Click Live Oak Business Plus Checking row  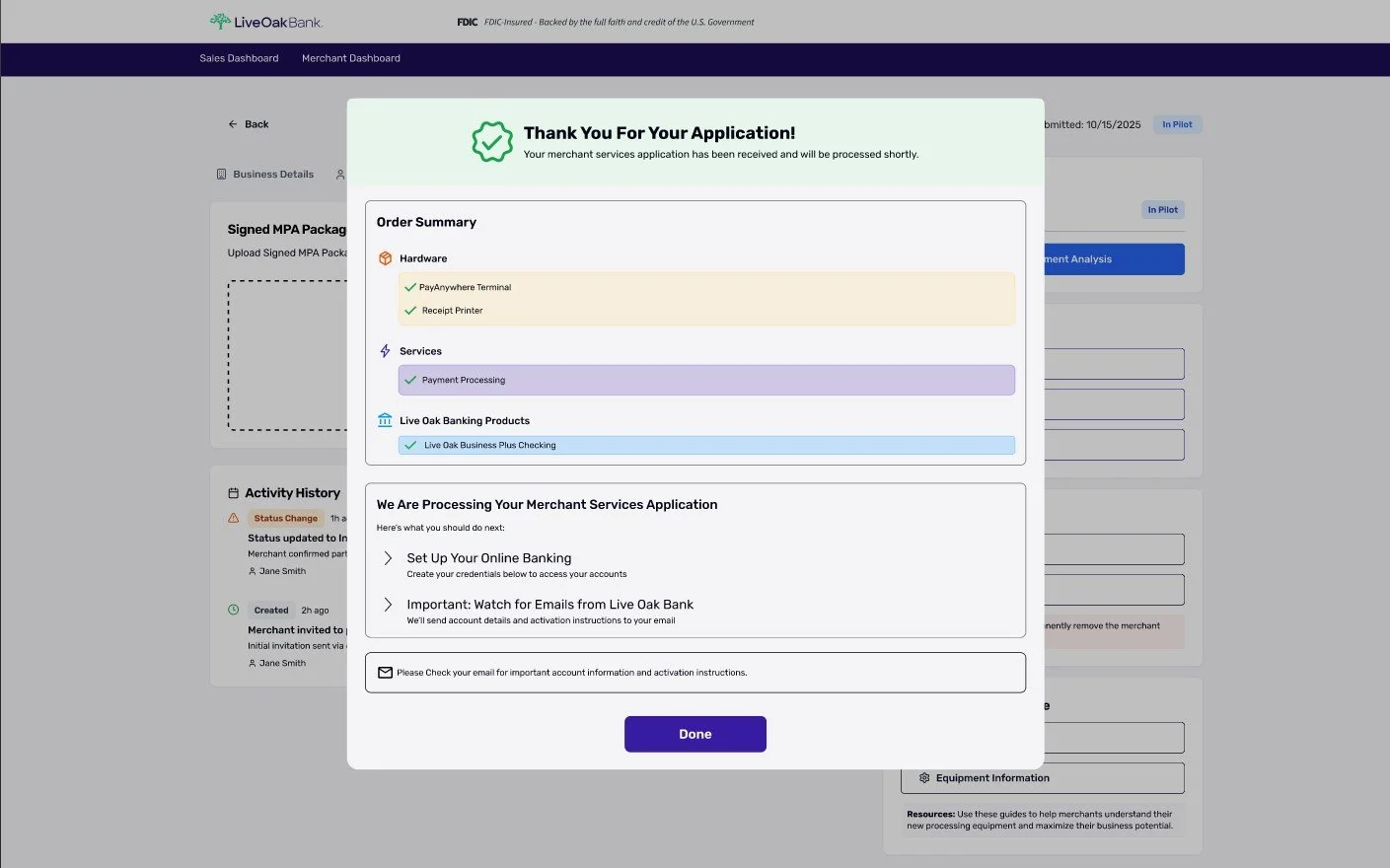click(x=706, y=445)
